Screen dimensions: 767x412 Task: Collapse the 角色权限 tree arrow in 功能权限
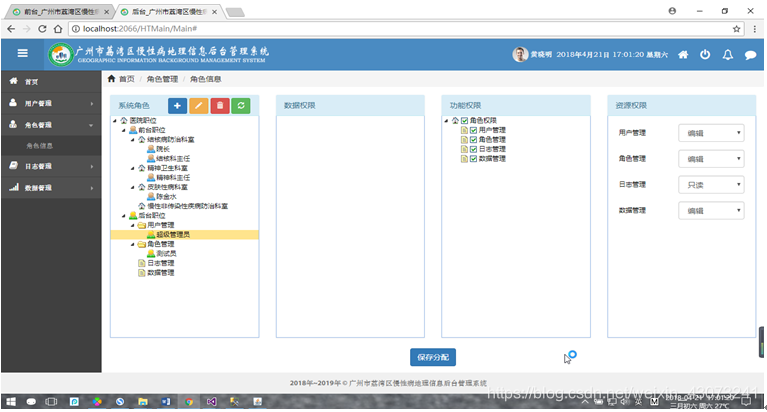pyautogui.click(x=446, y=120)
